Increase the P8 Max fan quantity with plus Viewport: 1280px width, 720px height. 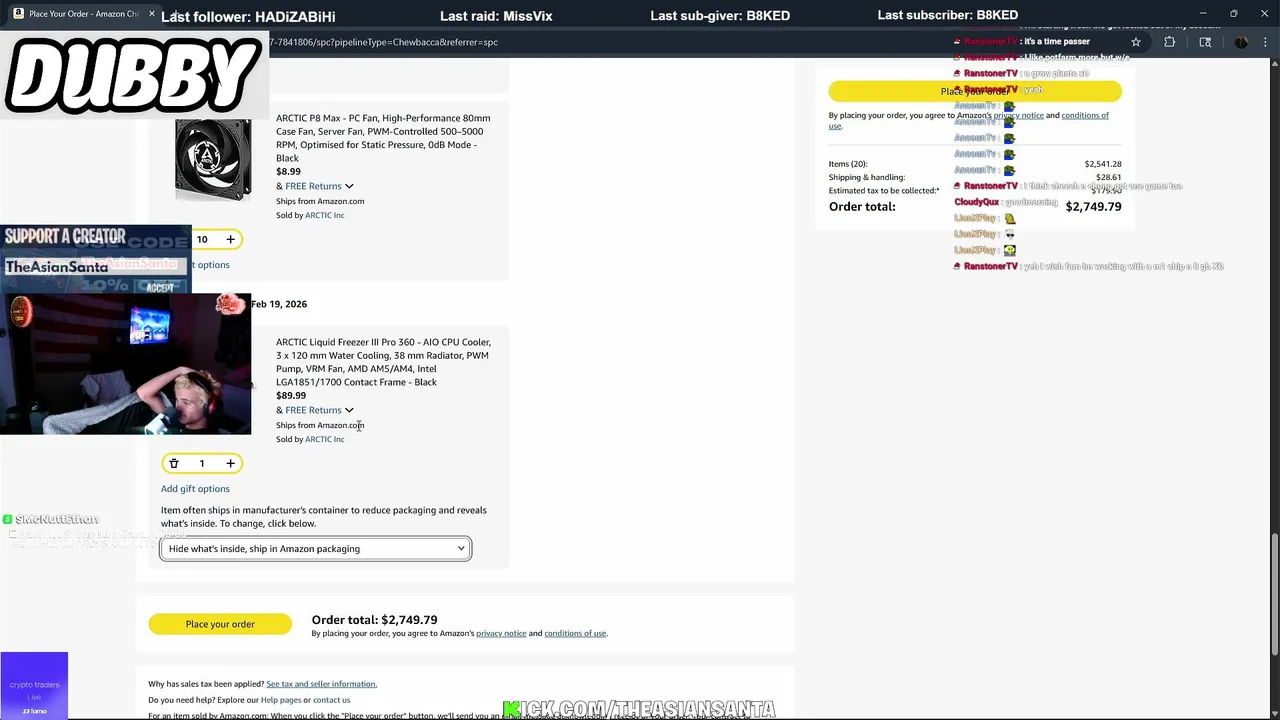click(x=230, y=239)
